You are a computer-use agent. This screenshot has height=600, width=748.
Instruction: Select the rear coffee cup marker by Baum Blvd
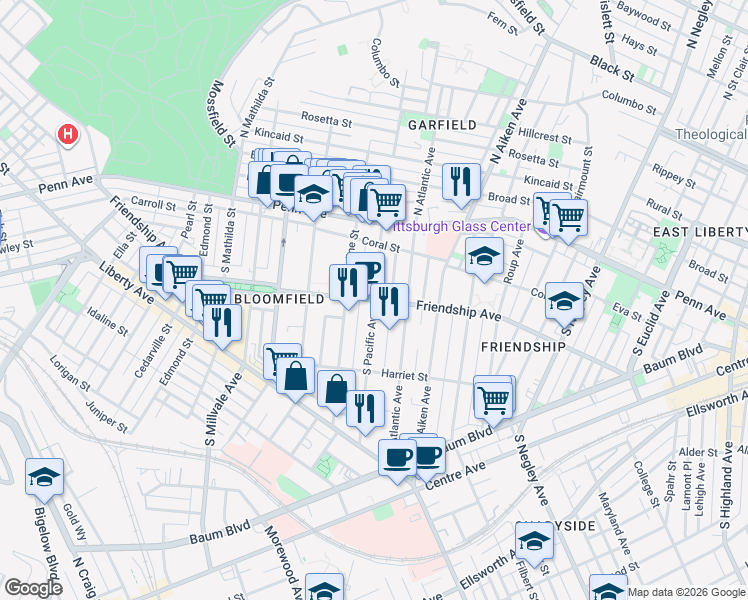click(431, 457)
